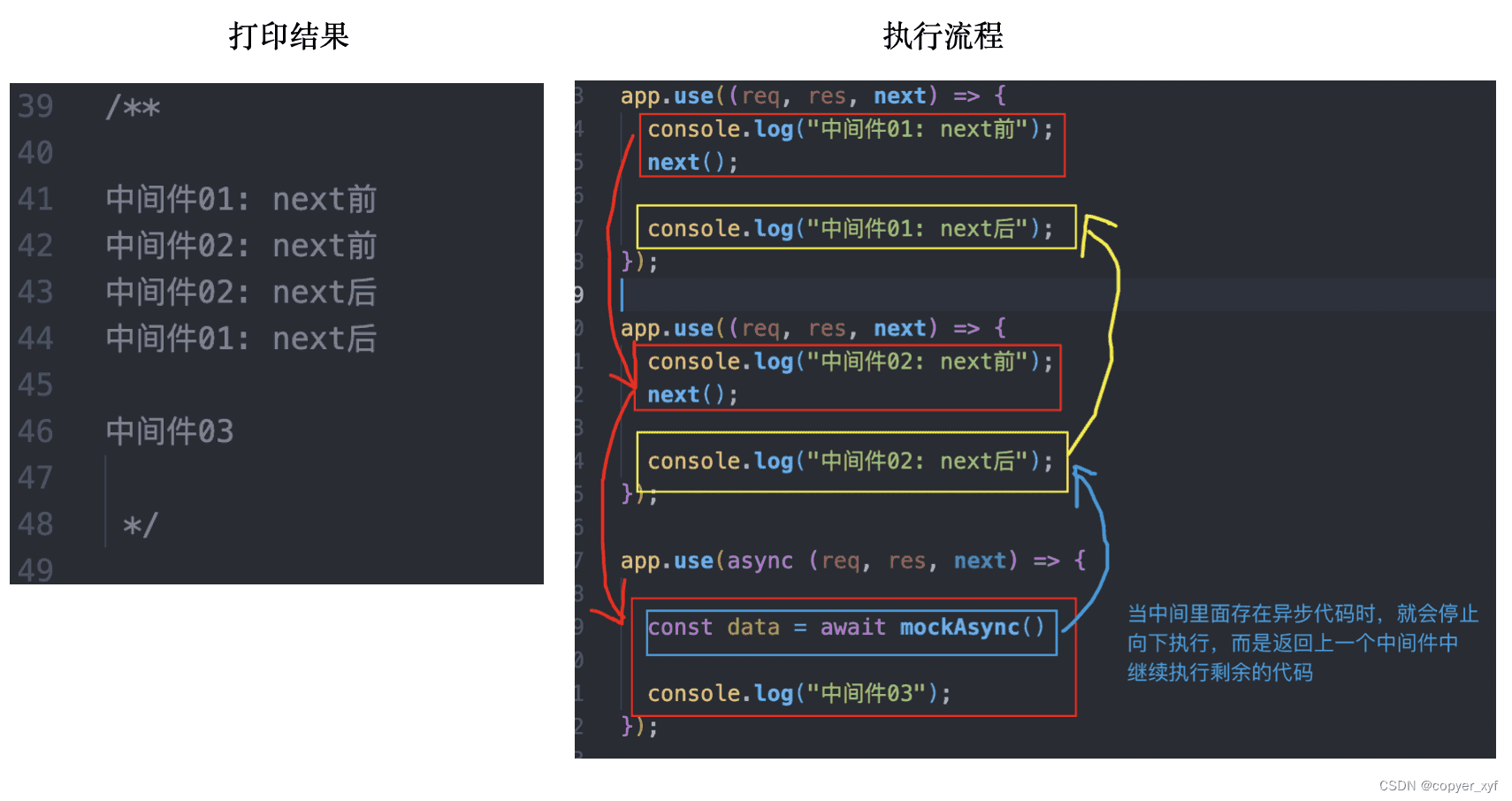
Task: Click the 打印结果 heading
Action: 288,36
